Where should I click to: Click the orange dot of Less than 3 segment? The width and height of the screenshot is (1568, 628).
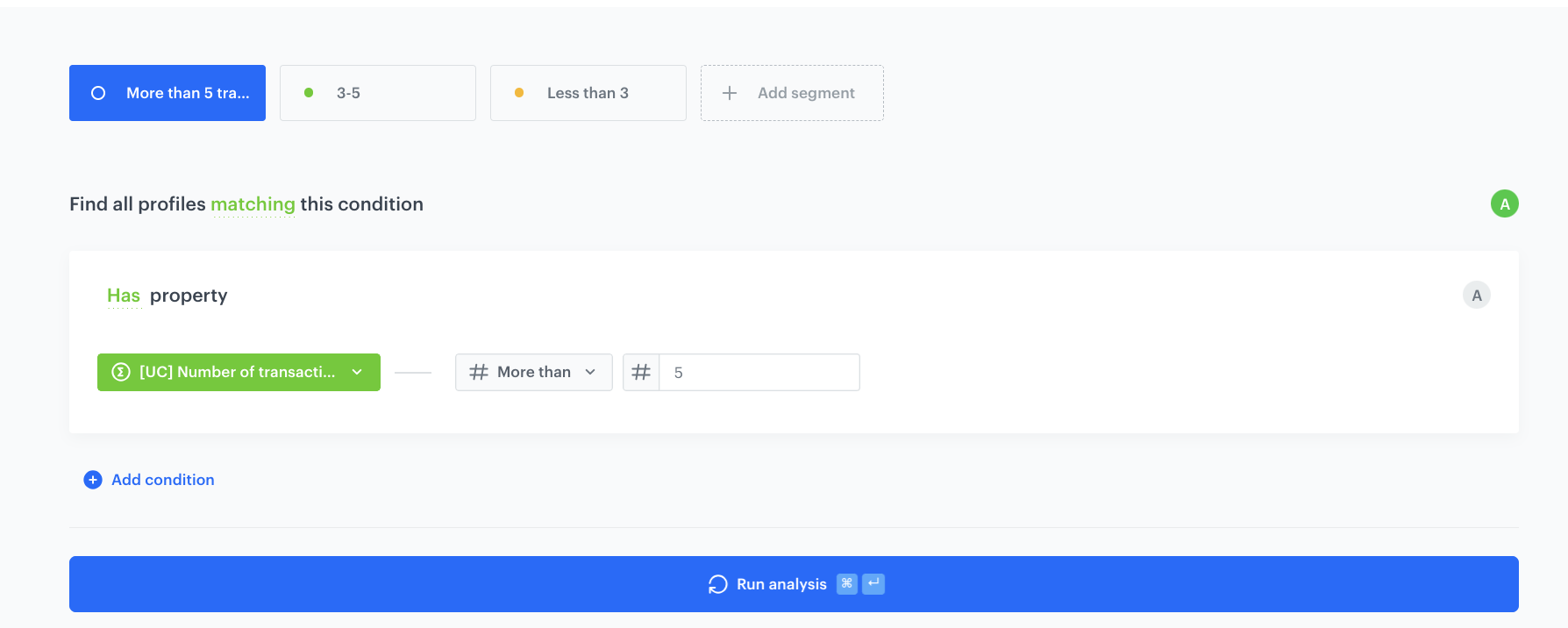pyautogui.click(x=519, y=93)
